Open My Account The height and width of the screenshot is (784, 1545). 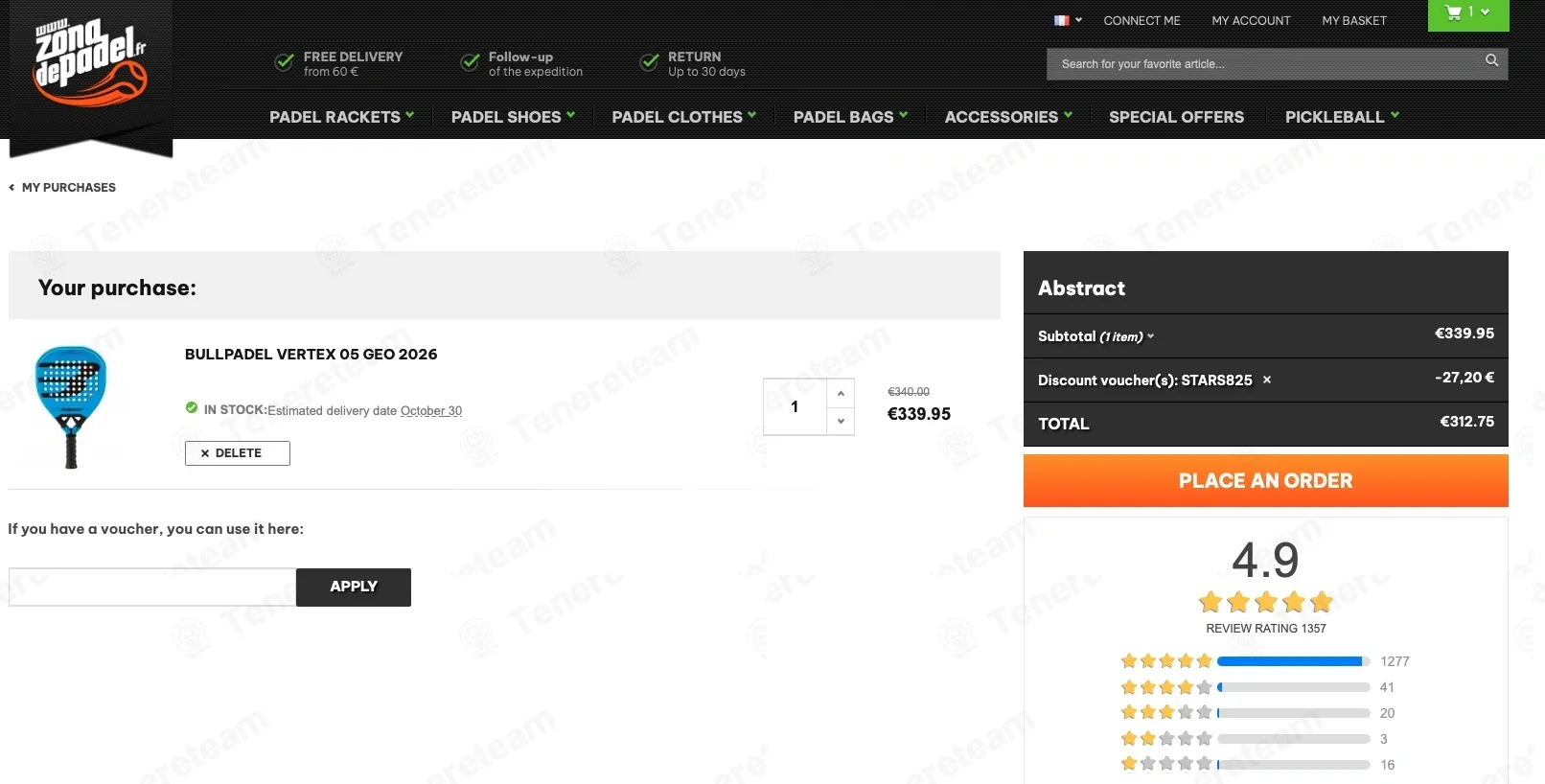[1251, 20]
